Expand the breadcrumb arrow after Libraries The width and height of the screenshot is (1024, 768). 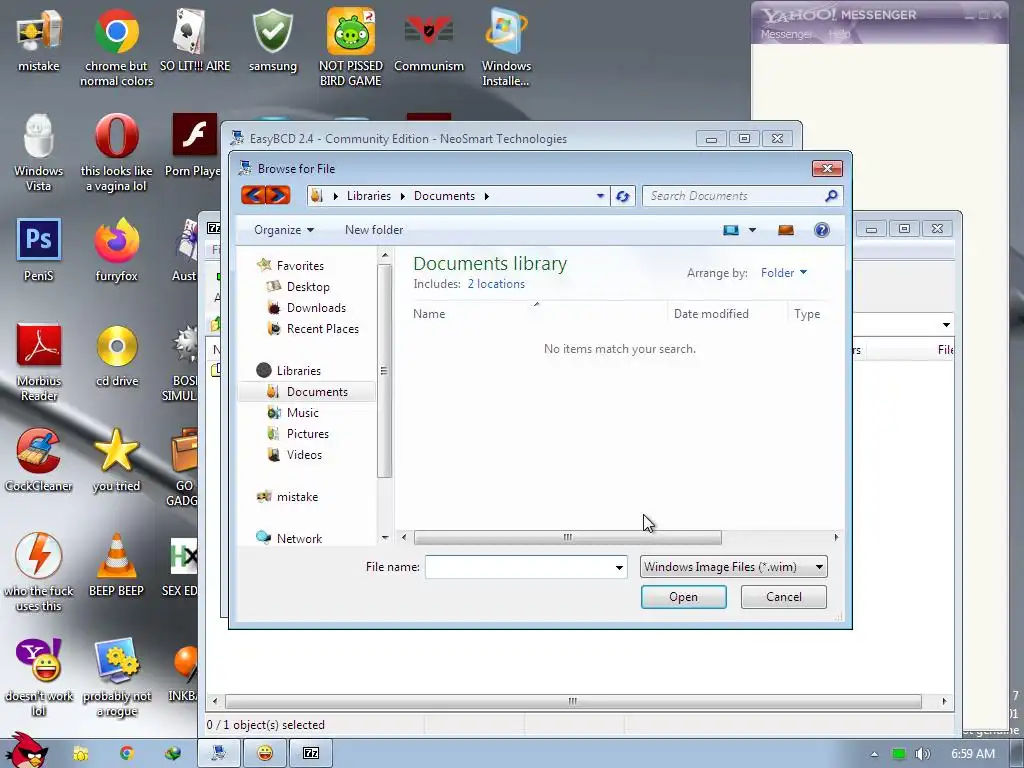(402, 196)
